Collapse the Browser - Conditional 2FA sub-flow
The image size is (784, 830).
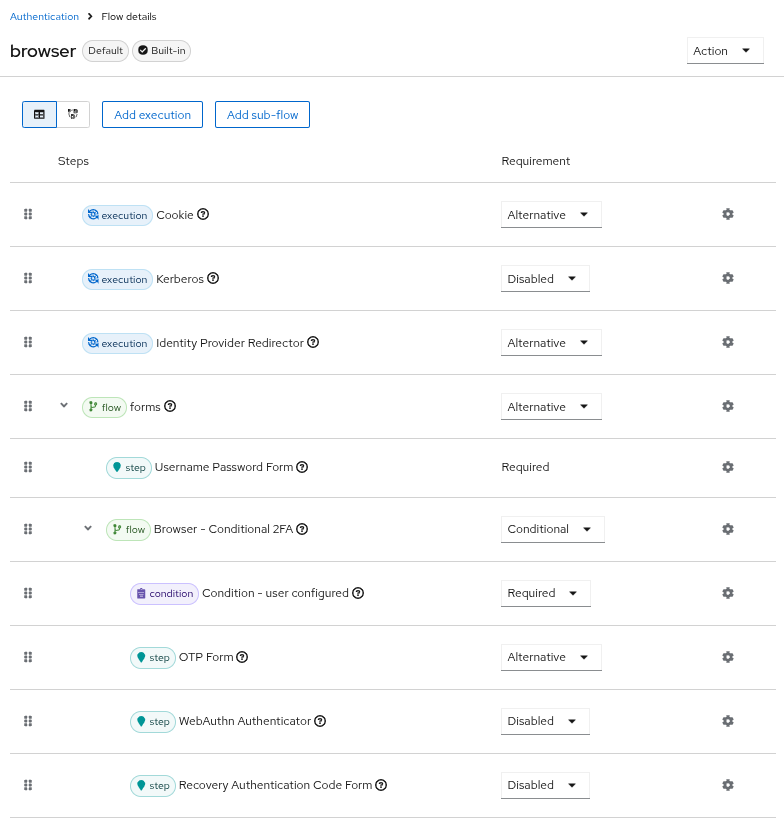coord(88,529)
